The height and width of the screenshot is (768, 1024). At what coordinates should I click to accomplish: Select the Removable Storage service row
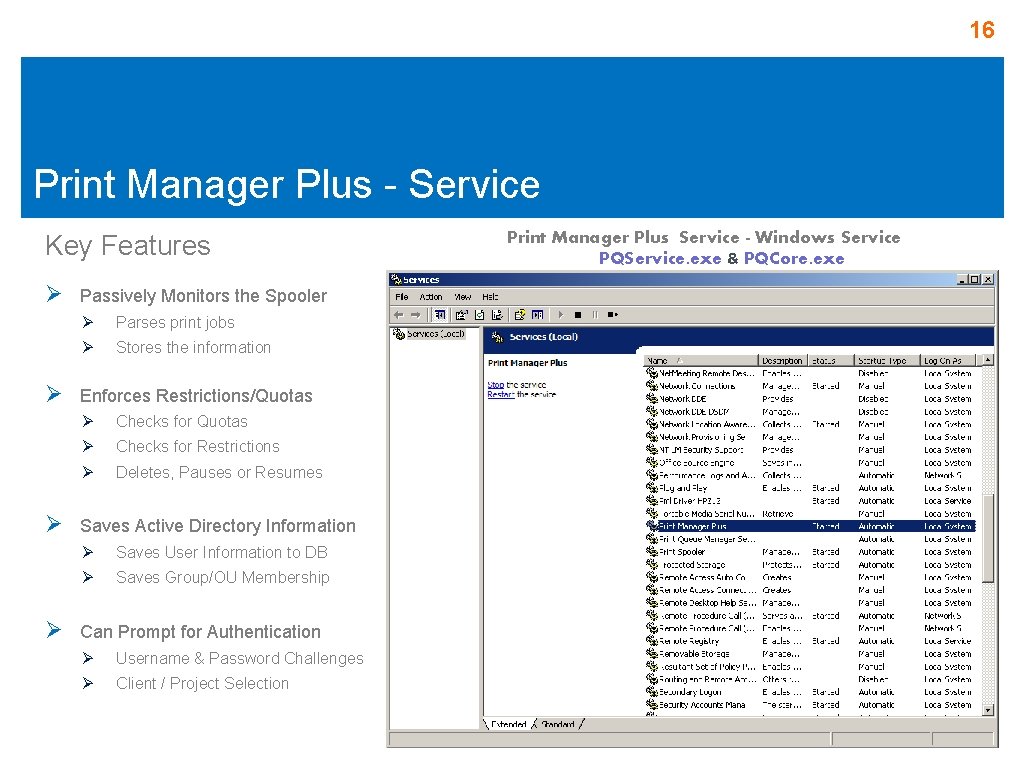810,654
